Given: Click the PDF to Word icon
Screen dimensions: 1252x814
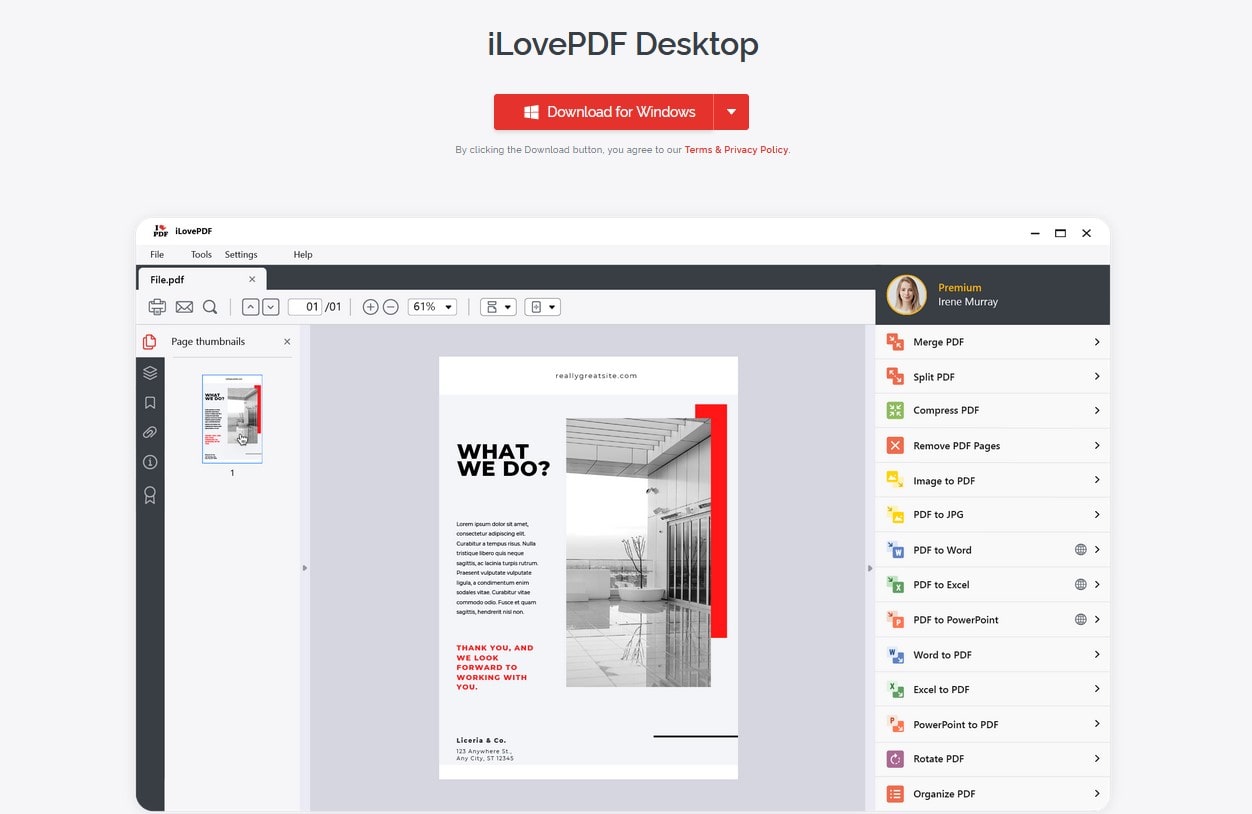Looking at the screenshot, I should [895, 550].
